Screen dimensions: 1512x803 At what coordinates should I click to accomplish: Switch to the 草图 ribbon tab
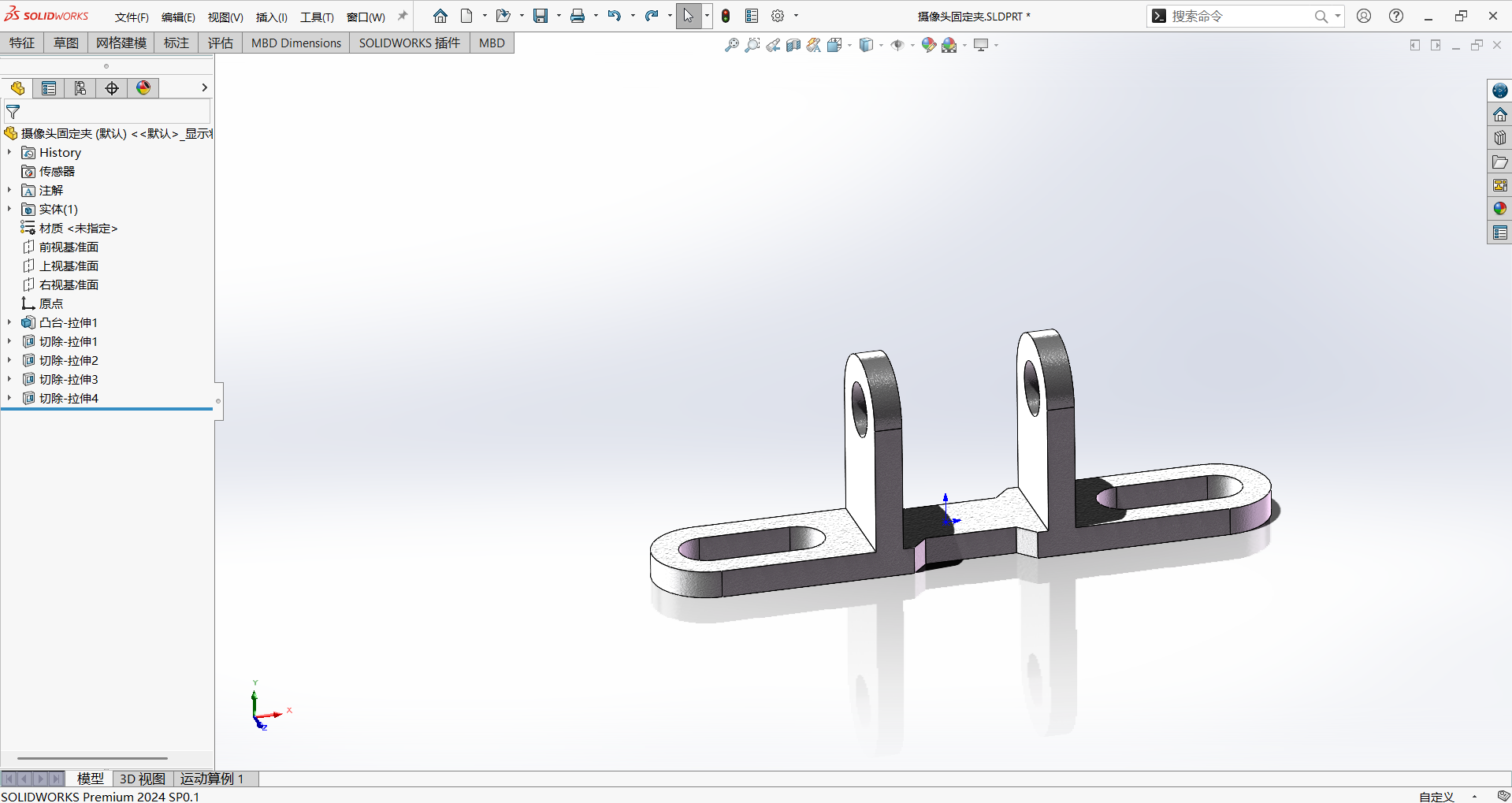pyautogui.click(x=66, y=43)
